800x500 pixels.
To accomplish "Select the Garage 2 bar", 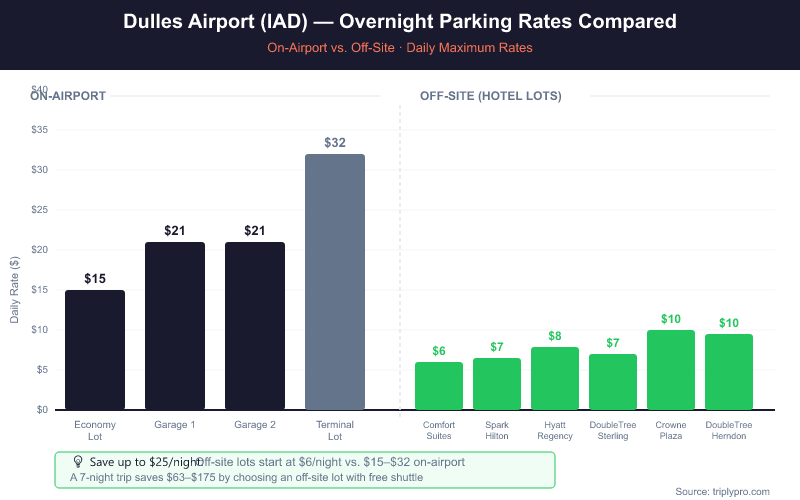I will 255,326.
